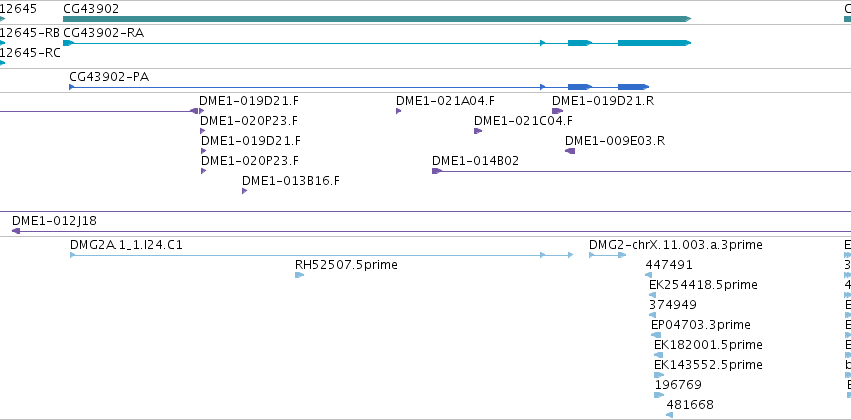Select the small purple arrow under DME1-021A04.F
Screen dimensions: 851x420
[398, 111]
